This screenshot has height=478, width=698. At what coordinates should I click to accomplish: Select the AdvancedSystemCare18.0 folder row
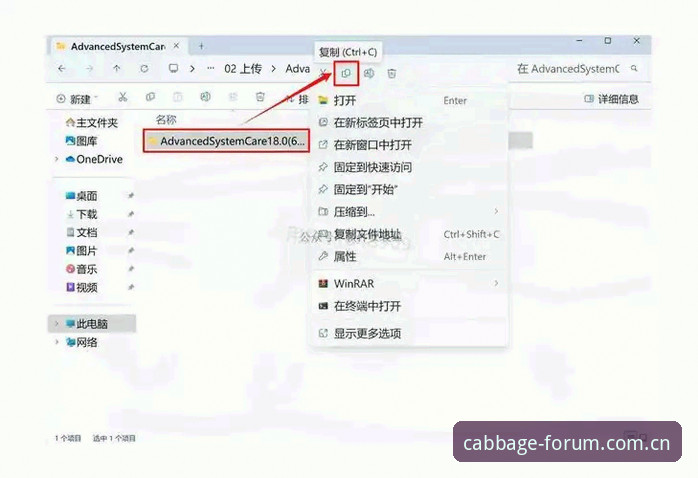coord(226,141)
